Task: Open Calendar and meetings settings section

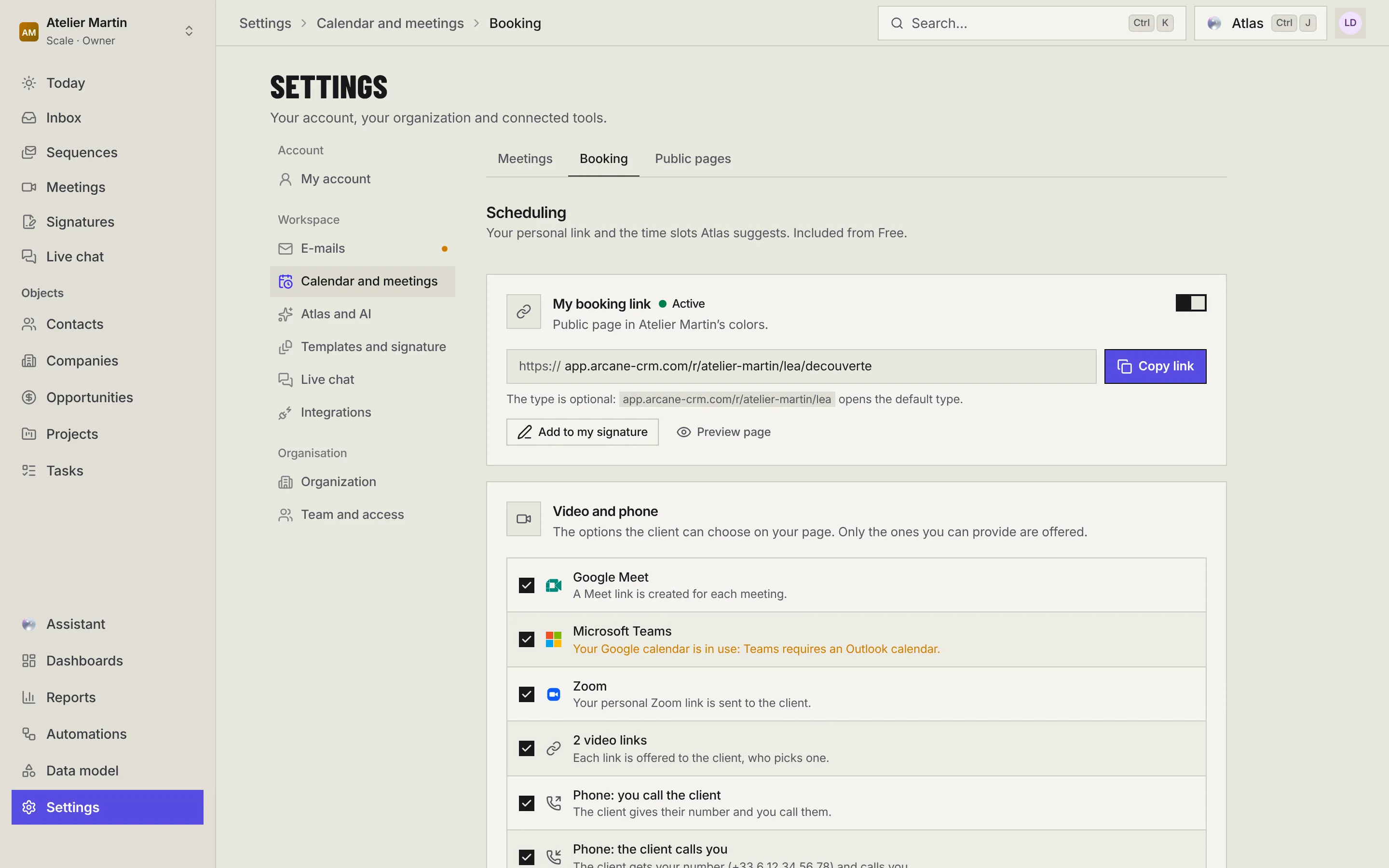Action: point(362,281)
